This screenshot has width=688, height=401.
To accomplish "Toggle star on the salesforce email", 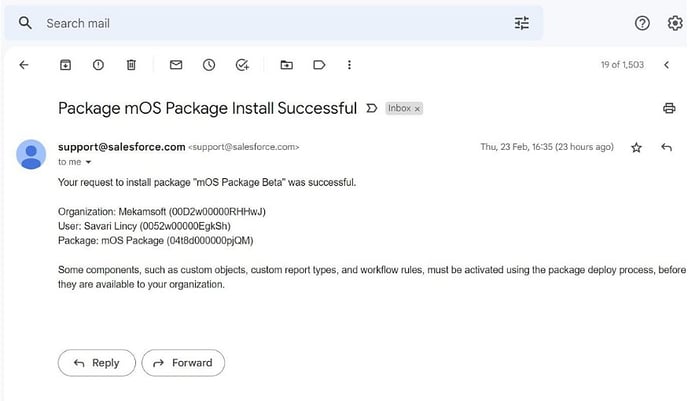I will pyautogui.click(x=636, y=147).
